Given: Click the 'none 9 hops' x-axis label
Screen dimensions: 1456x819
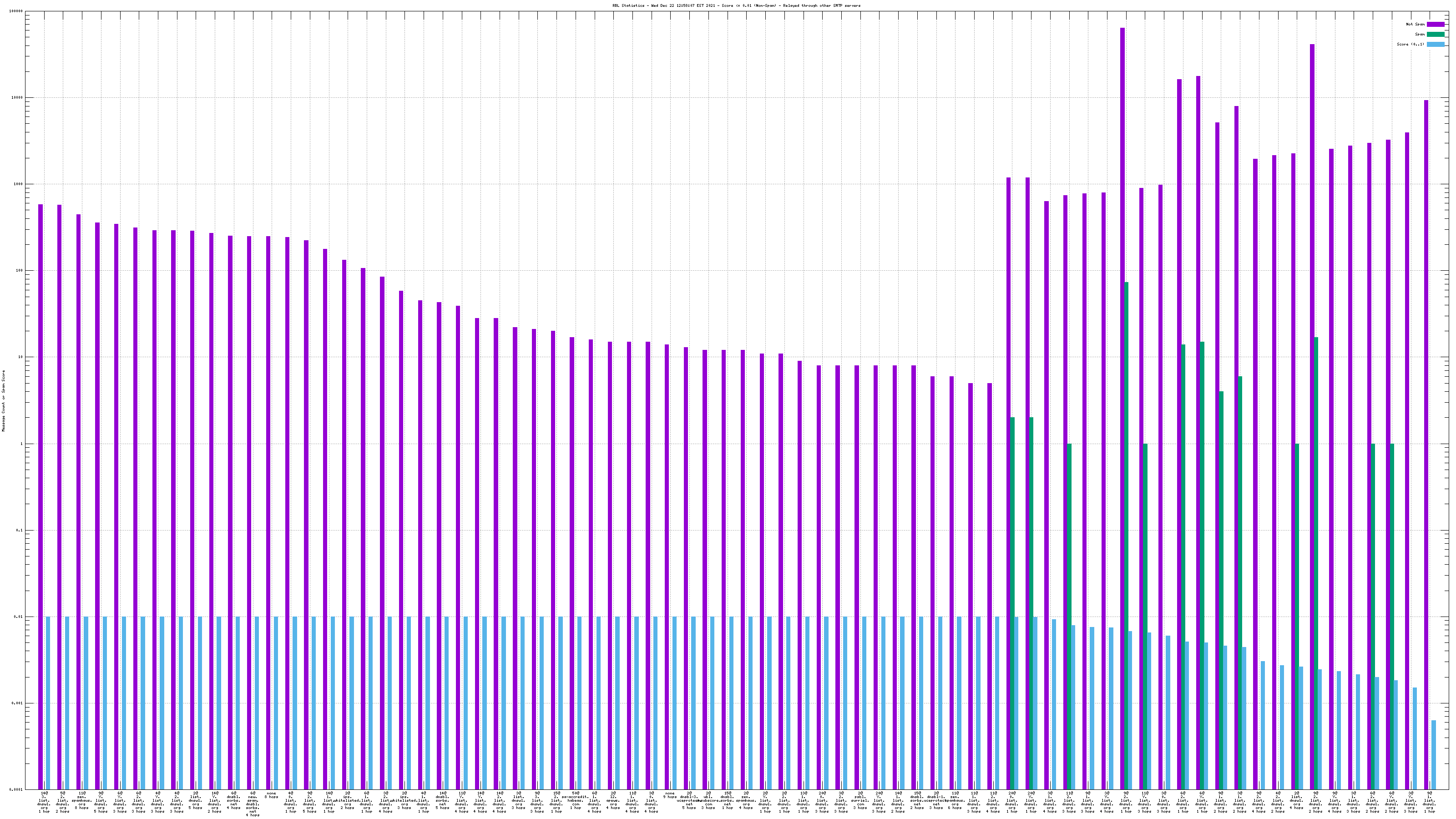Looking at the screenshot, I should (670, 795).
